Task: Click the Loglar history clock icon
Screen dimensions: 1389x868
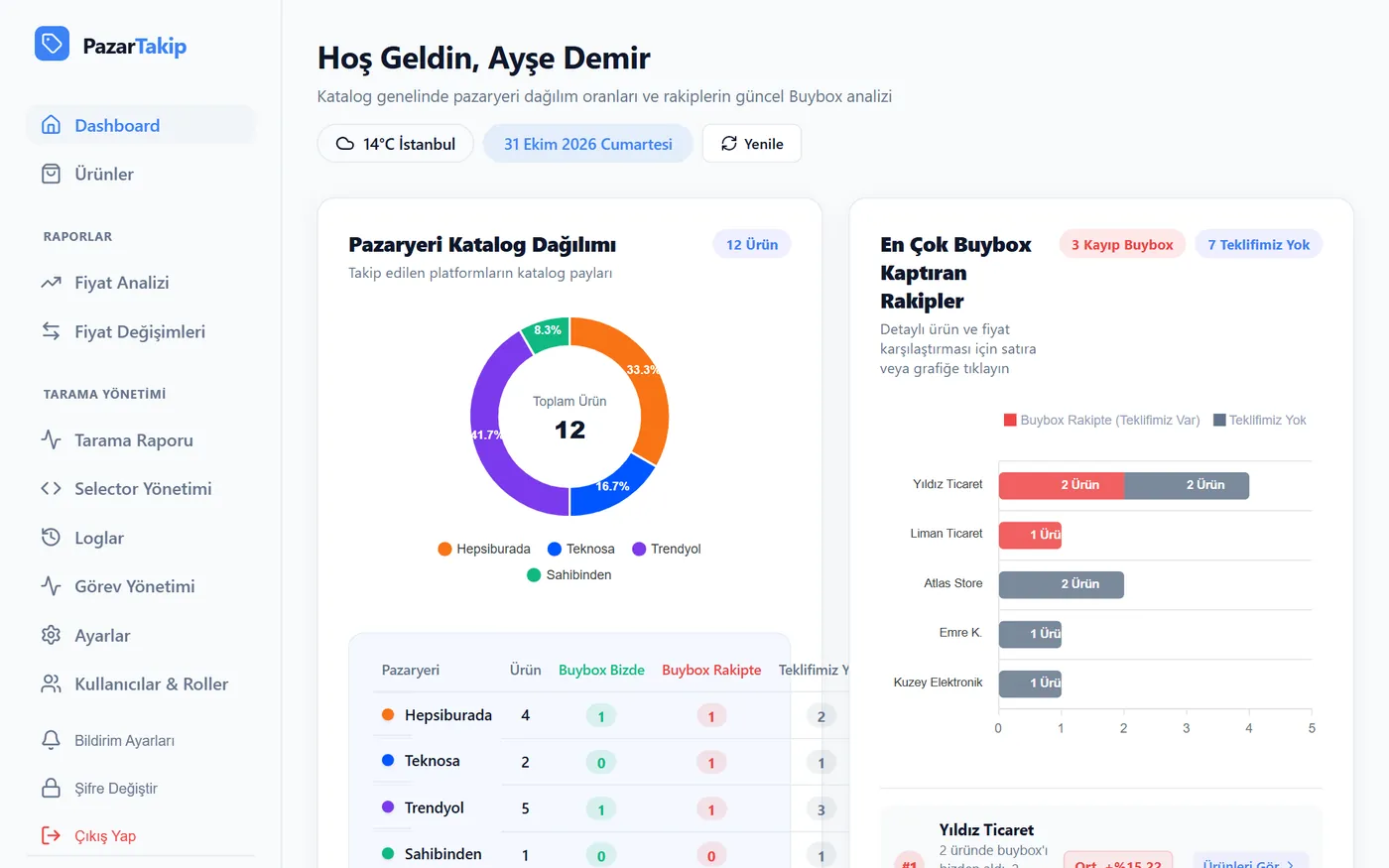Action: (51, 538)
